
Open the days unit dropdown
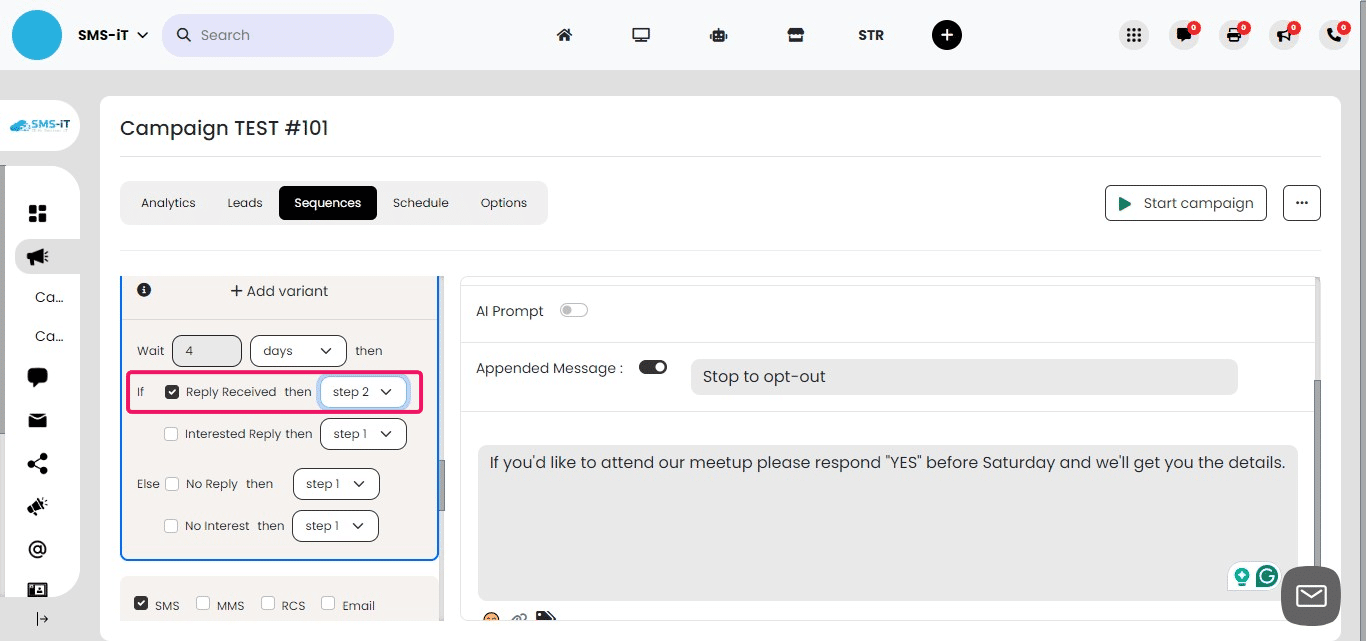(x=297, y=350)
